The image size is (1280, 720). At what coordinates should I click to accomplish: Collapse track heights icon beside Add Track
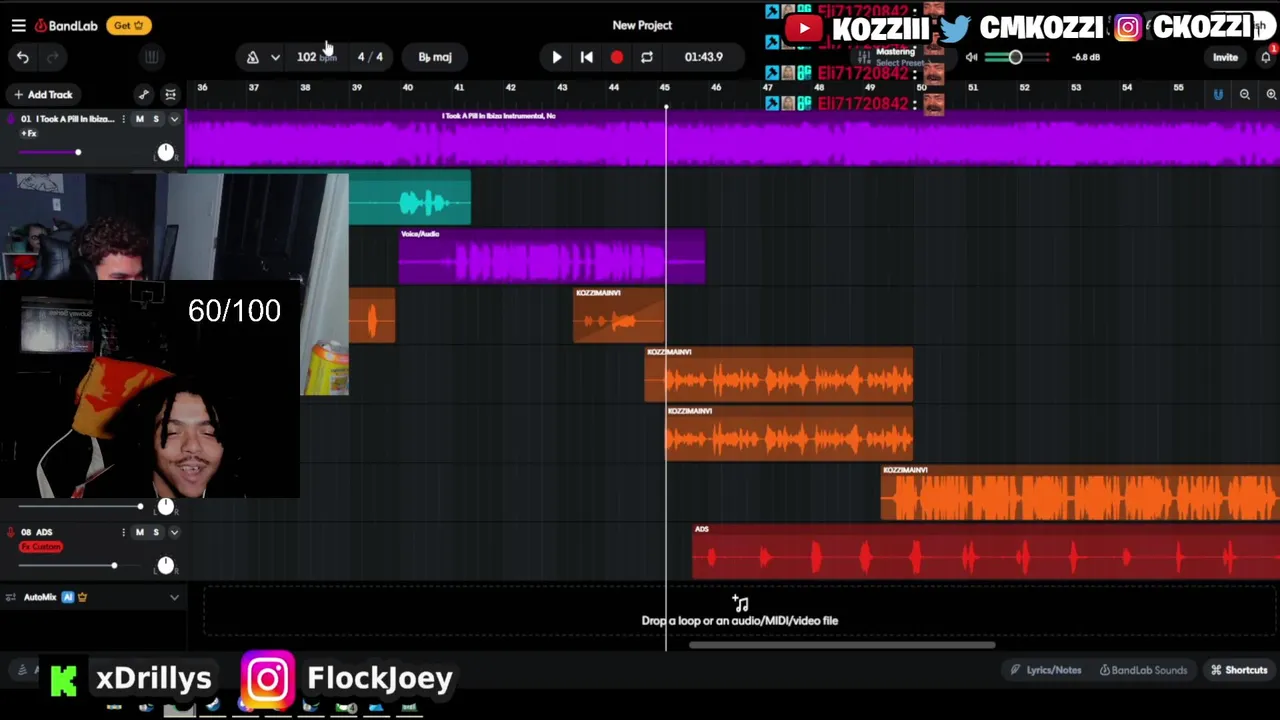tap(170, 94)
